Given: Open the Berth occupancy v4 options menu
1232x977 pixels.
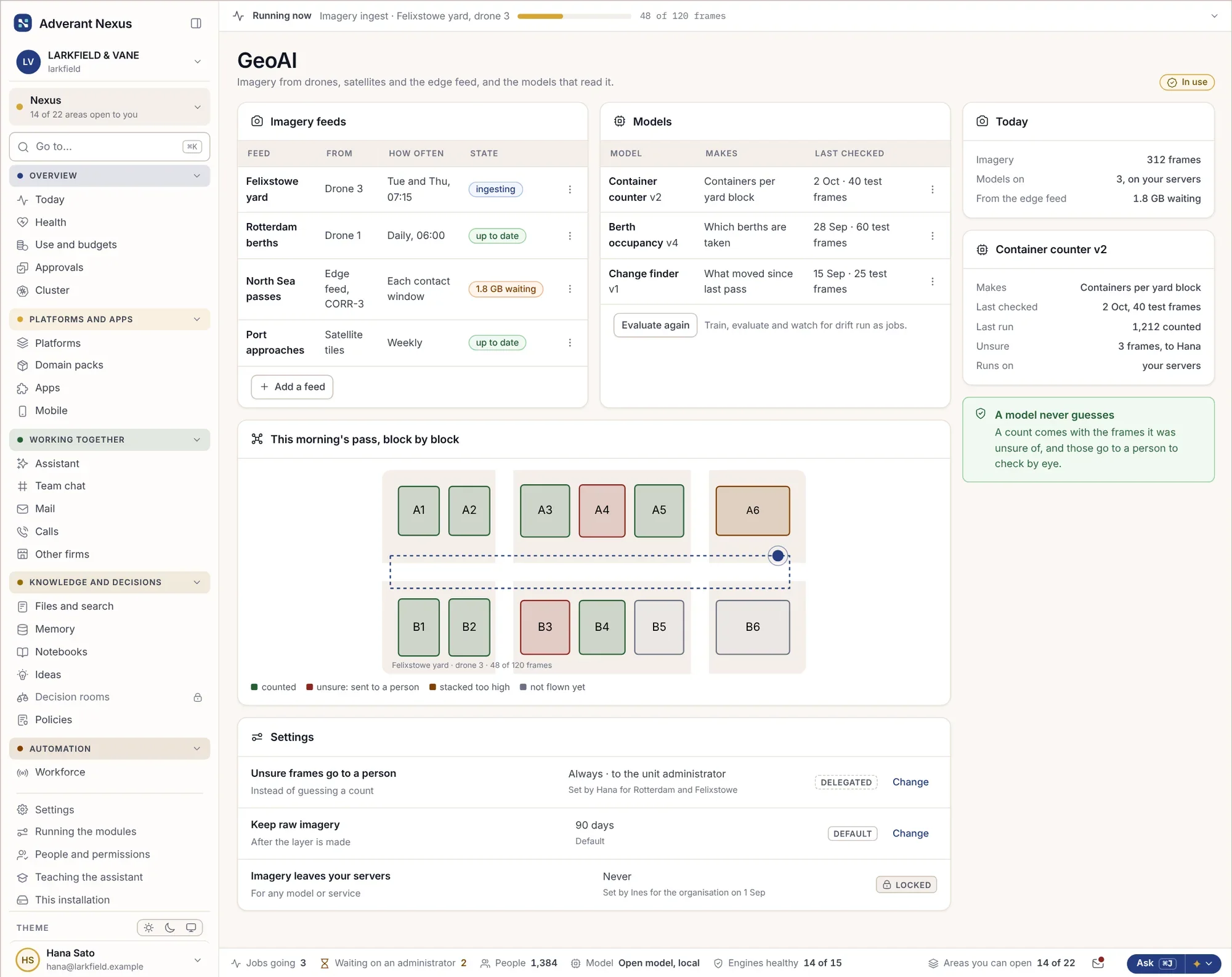Looking at the screenshot, I should [x=933, y=236].
